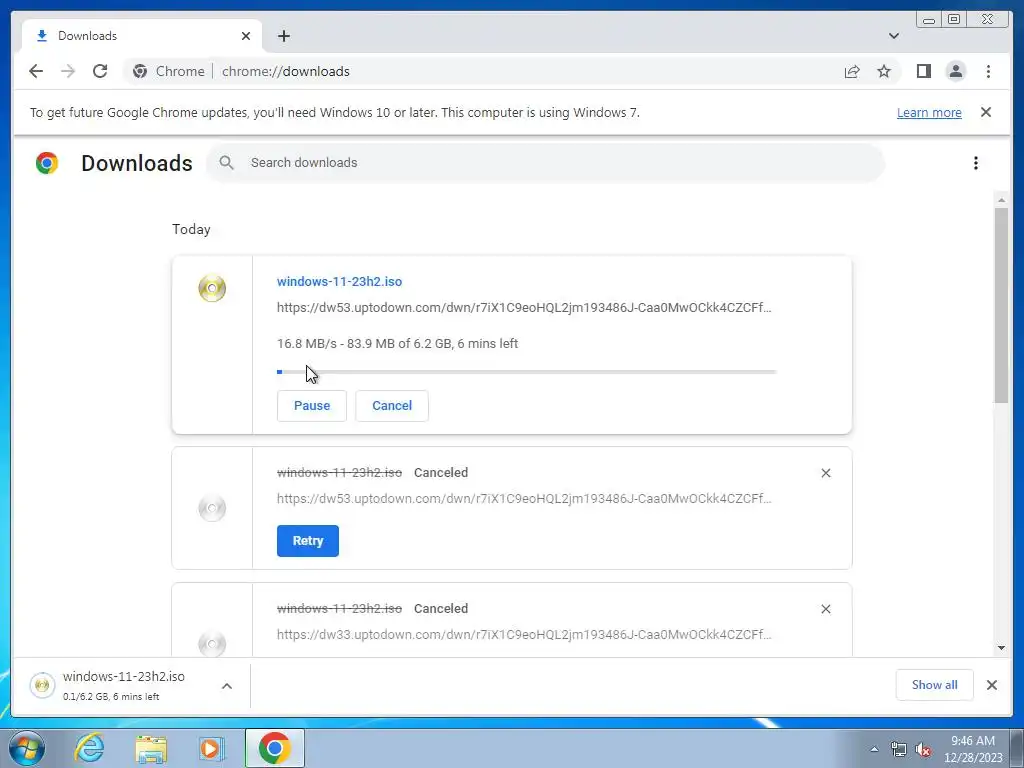Click the first Canceled status label
The image size is (1024, 768).
click(441, 473)
